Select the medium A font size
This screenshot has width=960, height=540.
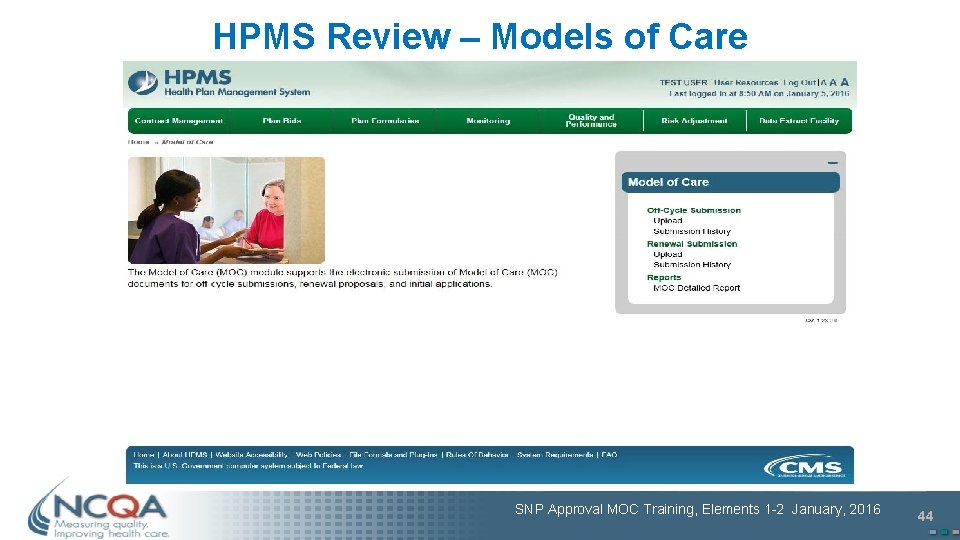point(833,83)
